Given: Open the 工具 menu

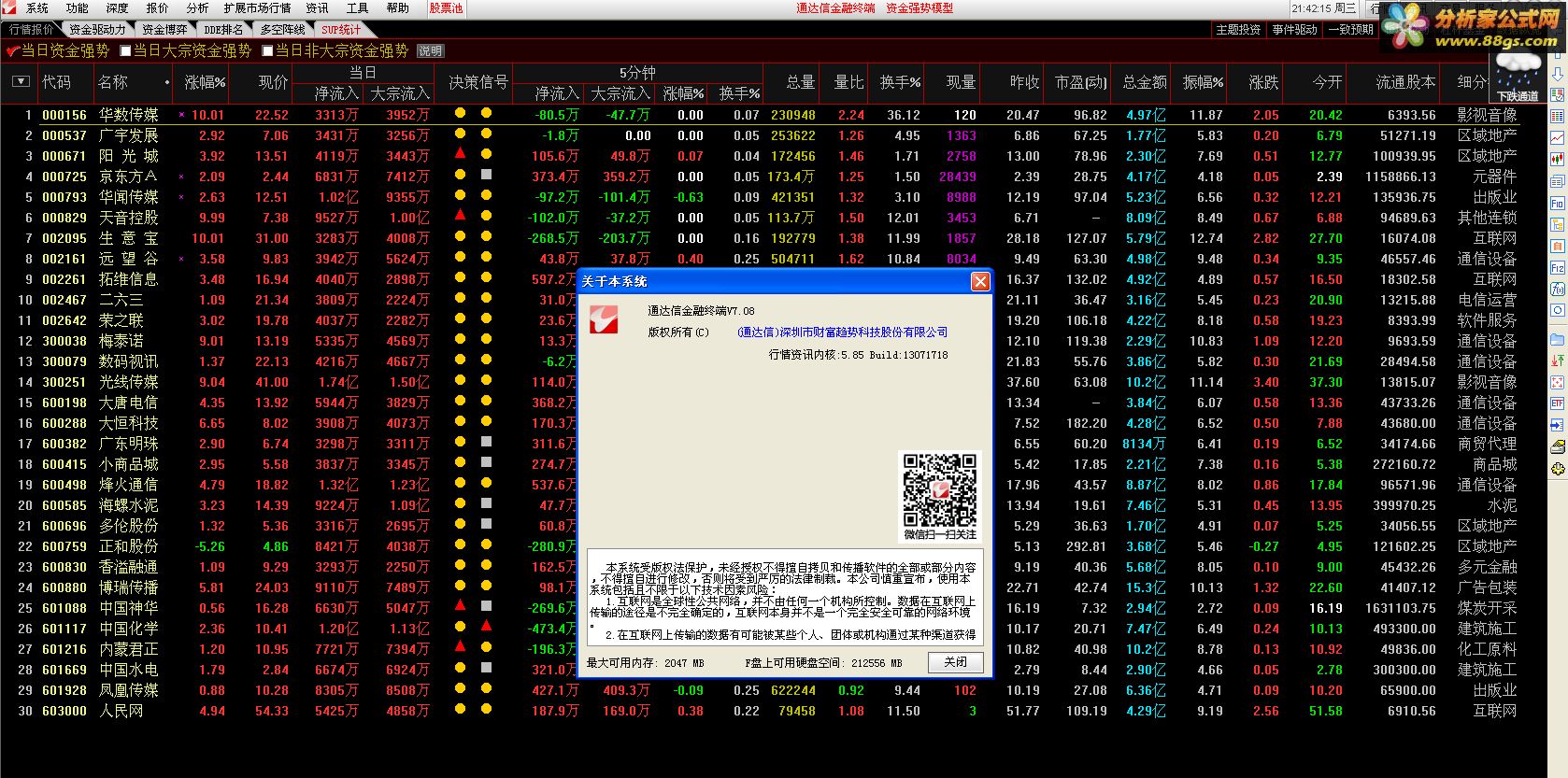Looking at the screenshot, I should 357,7.
